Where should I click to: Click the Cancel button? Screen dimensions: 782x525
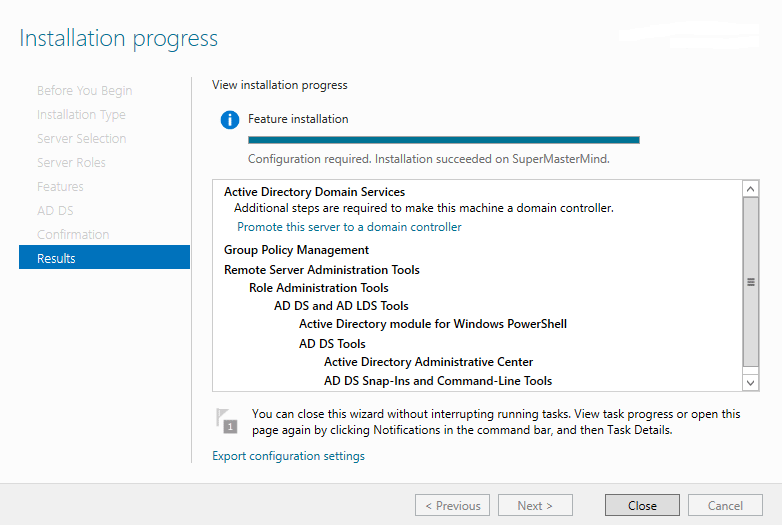(725, 505)
